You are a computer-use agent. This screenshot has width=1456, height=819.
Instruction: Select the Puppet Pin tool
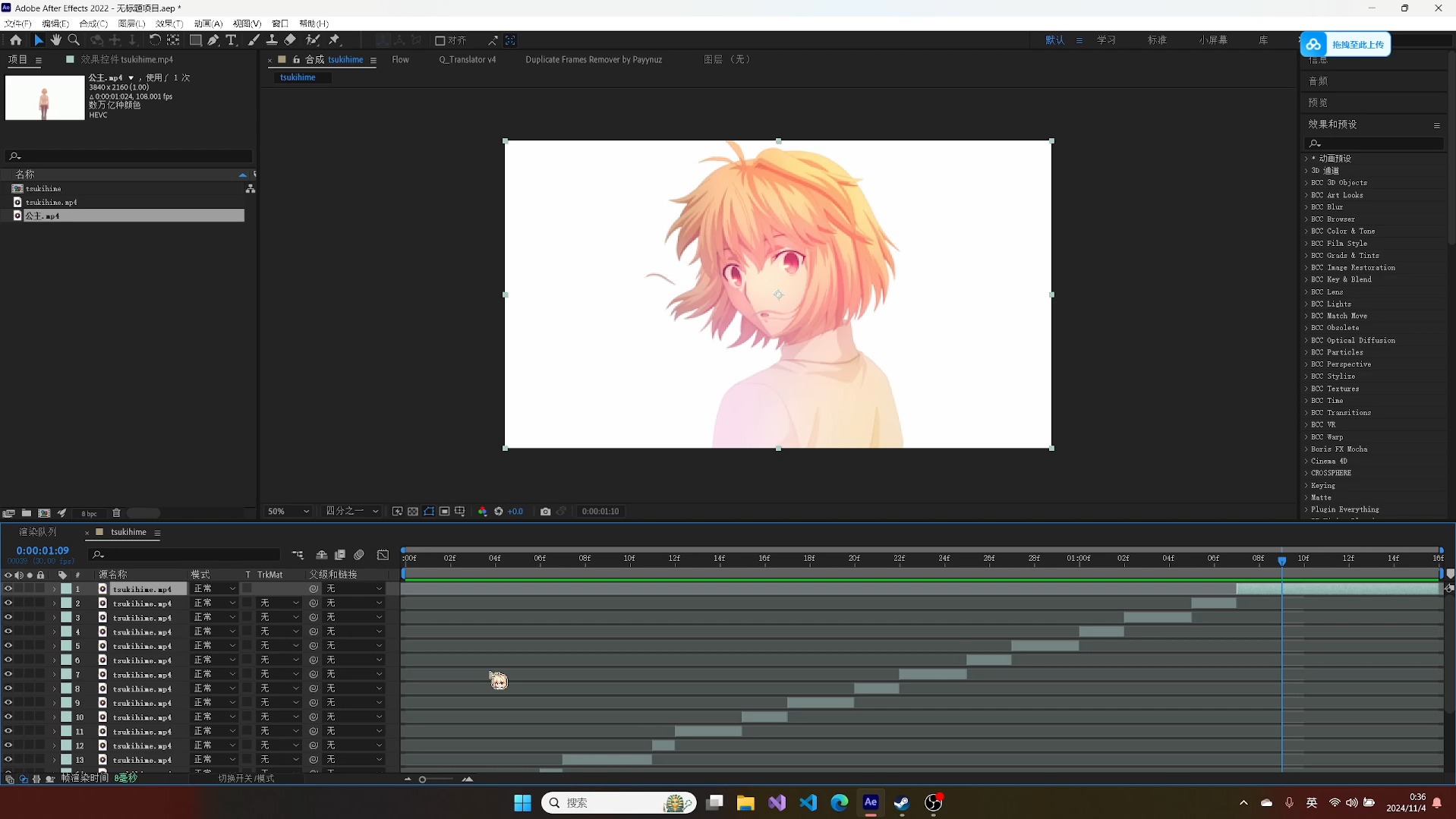click(x=335, y=40)
